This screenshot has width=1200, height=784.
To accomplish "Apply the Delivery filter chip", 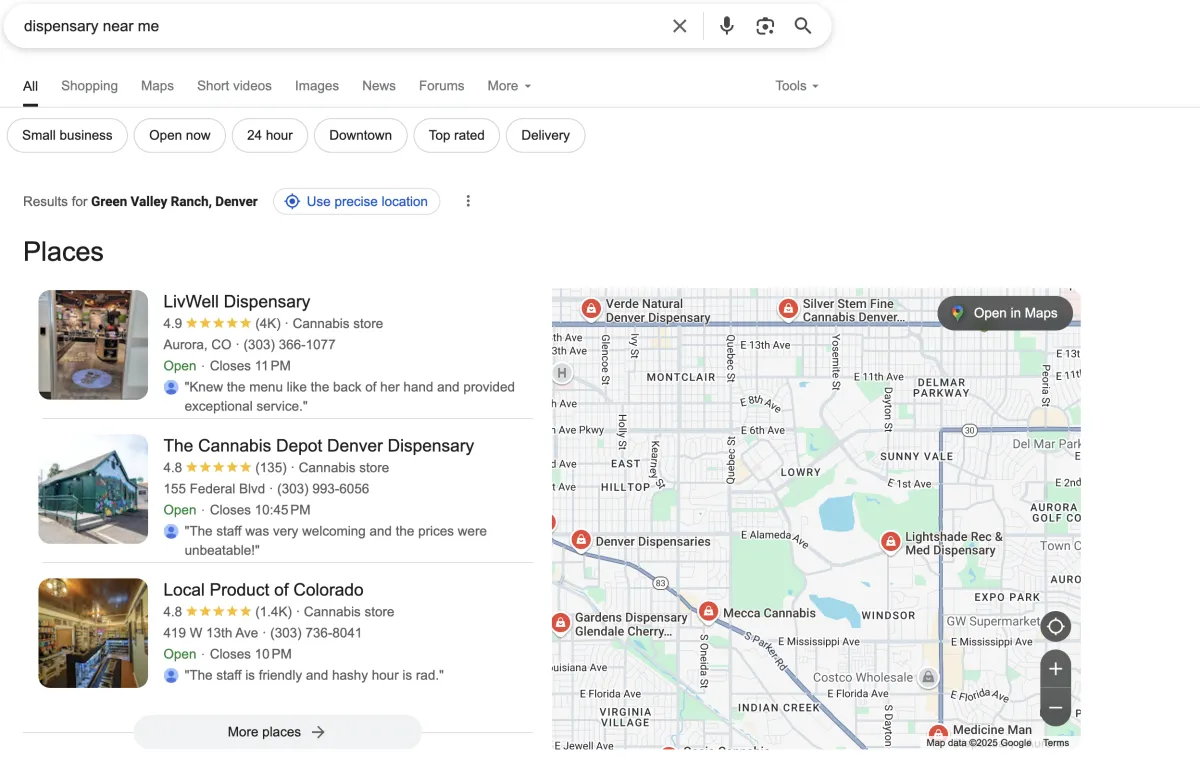I will tap(545, 135).
